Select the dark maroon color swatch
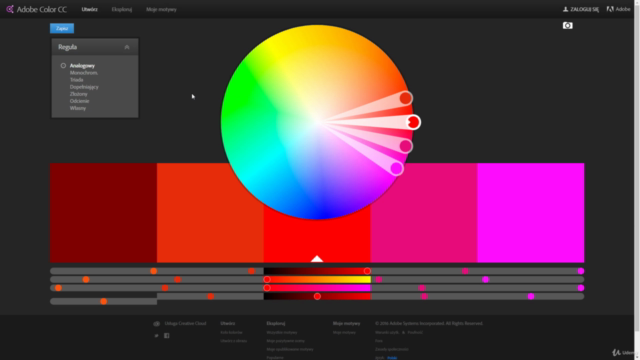This screenshot has height=360, width=640. 103,213
